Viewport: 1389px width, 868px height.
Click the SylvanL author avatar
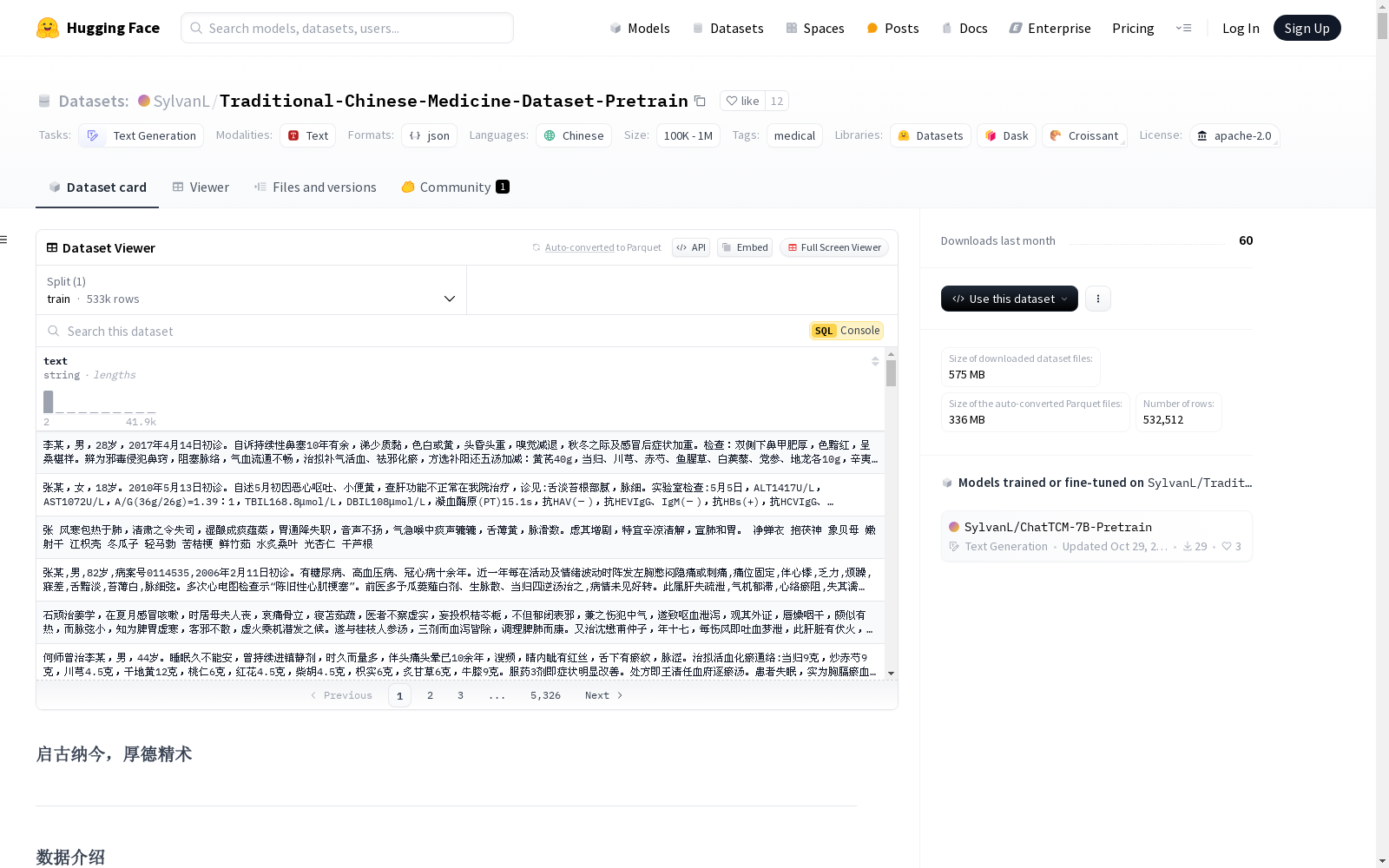coord(144,101)
